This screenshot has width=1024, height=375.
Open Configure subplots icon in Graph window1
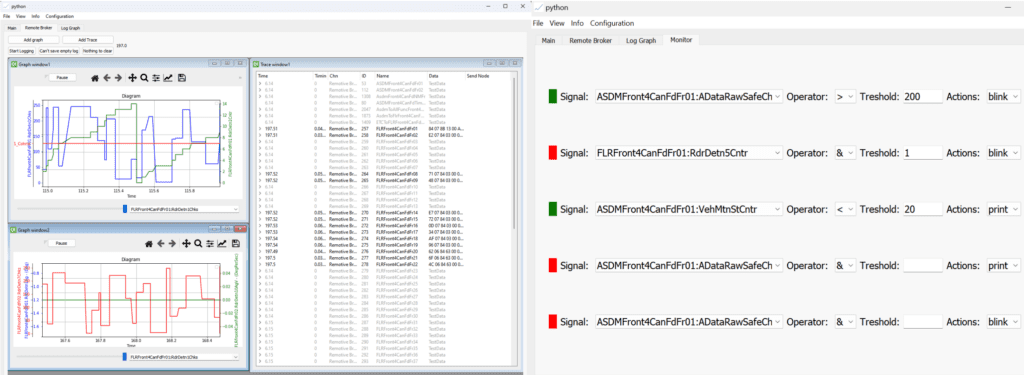pos(156,78)
